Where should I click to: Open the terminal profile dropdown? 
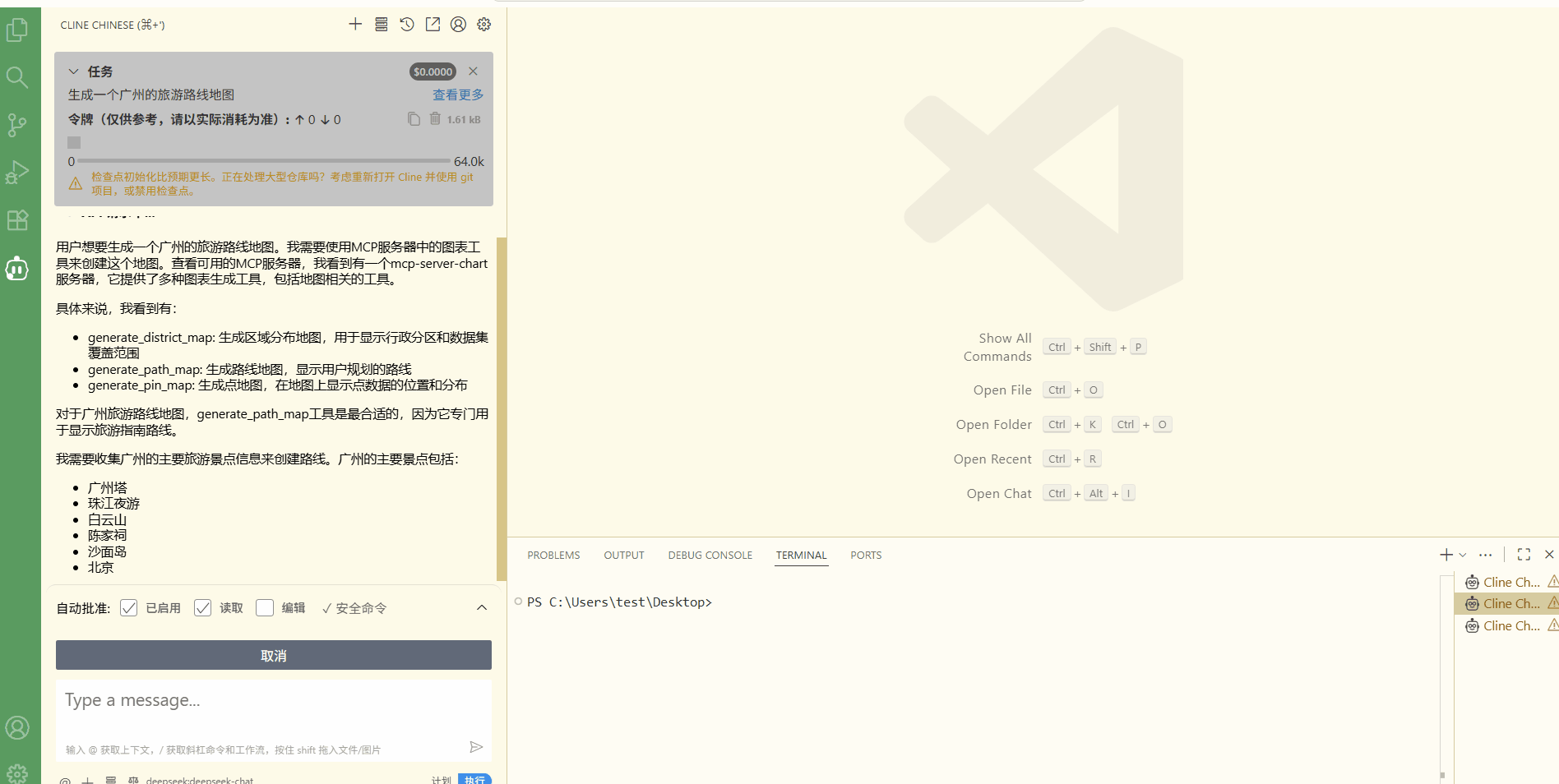pos(1461,555)
